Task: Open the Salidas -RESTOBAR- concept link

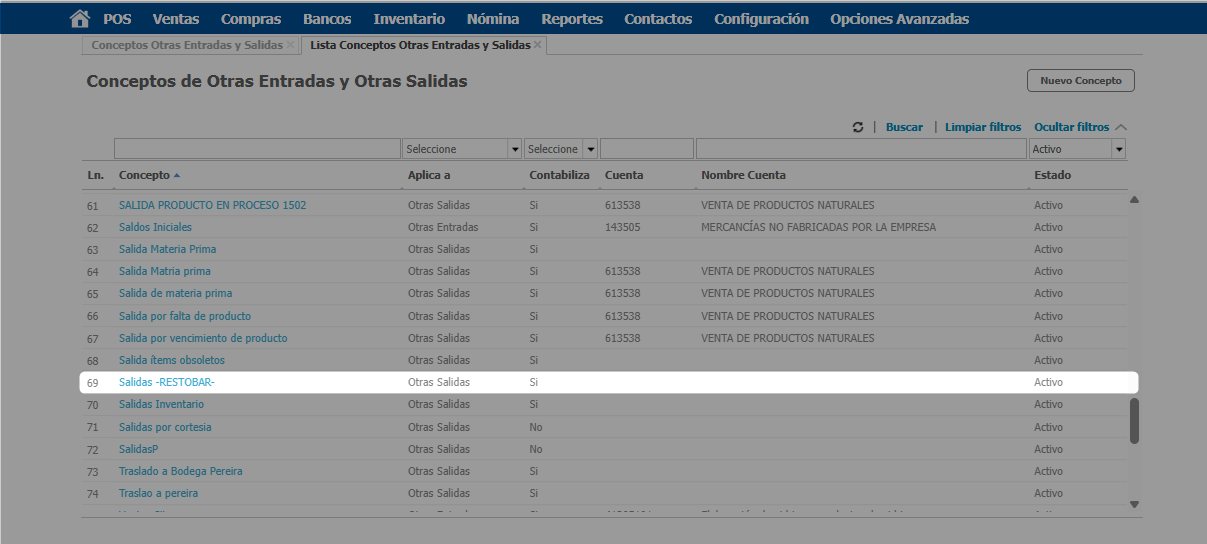Action: pyautogui.click(x=167, y=382)
